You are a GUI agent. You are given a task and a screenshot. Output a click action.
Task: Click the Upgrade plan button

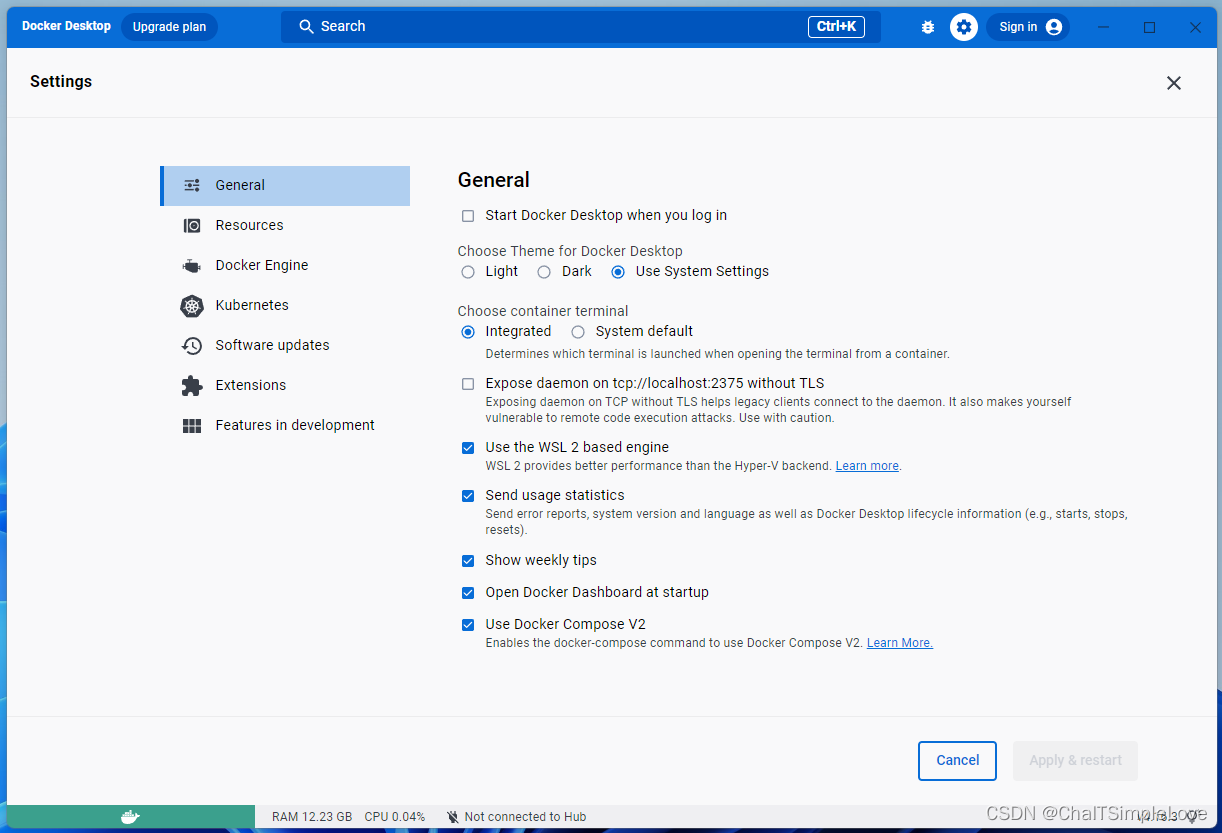169,27
